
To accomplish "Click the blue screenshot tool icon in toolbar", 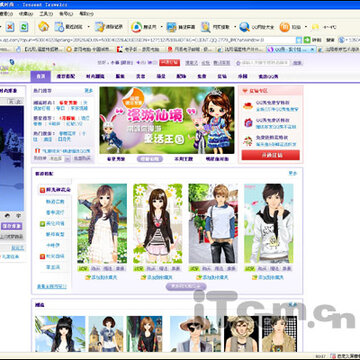I will [171, 27].
